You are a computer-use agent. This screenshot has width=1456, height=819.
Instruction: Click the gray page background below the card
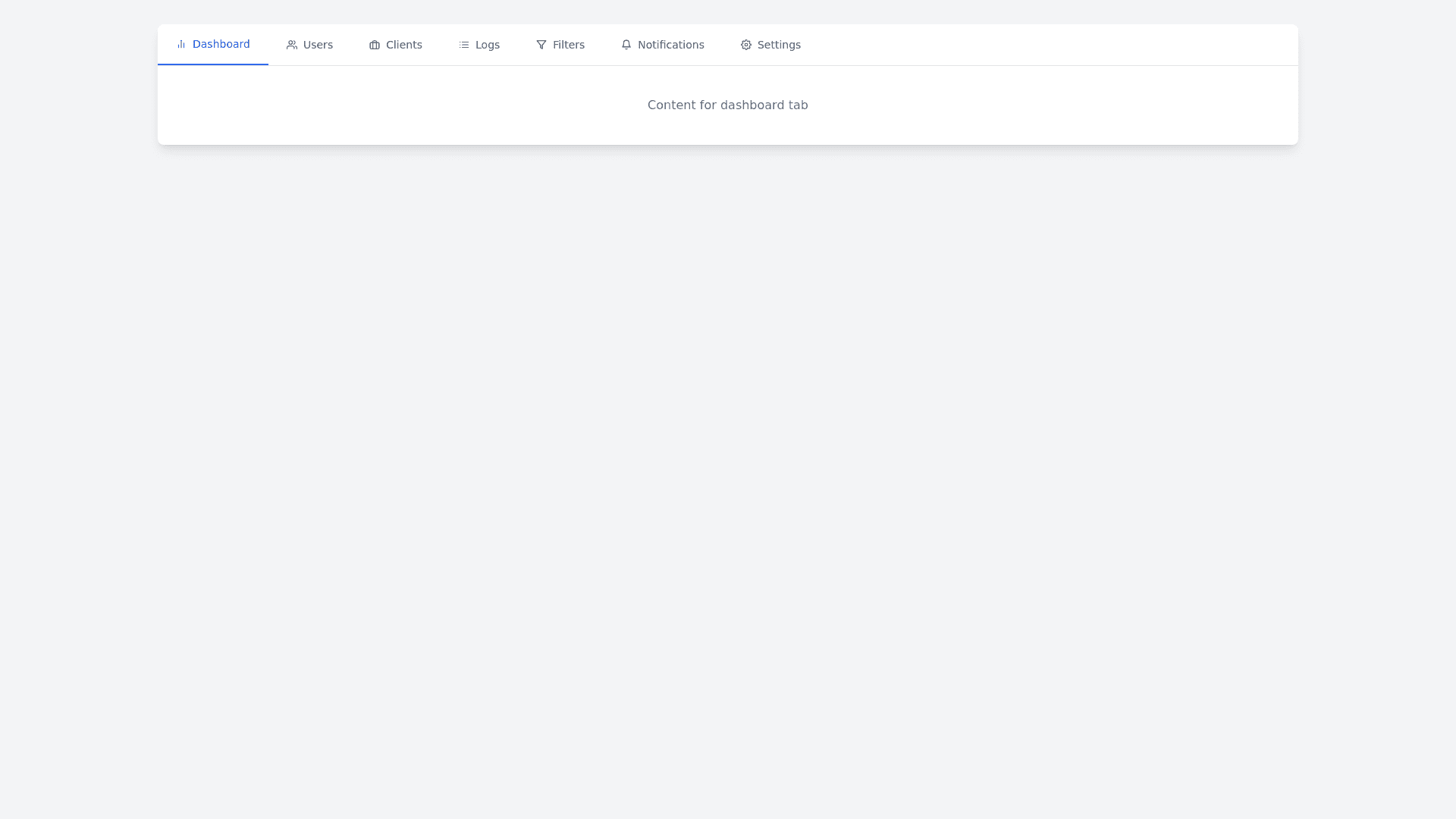pos(728,455)
